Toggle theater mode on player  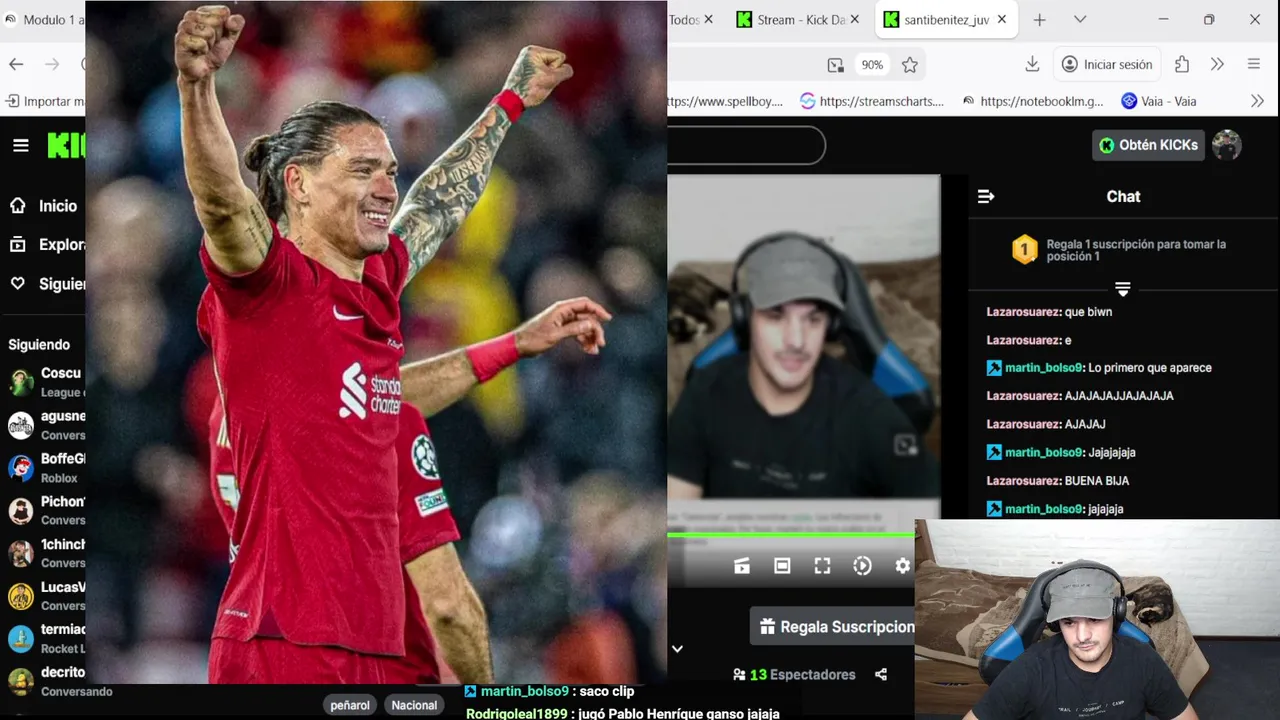(x=782, y=566)
